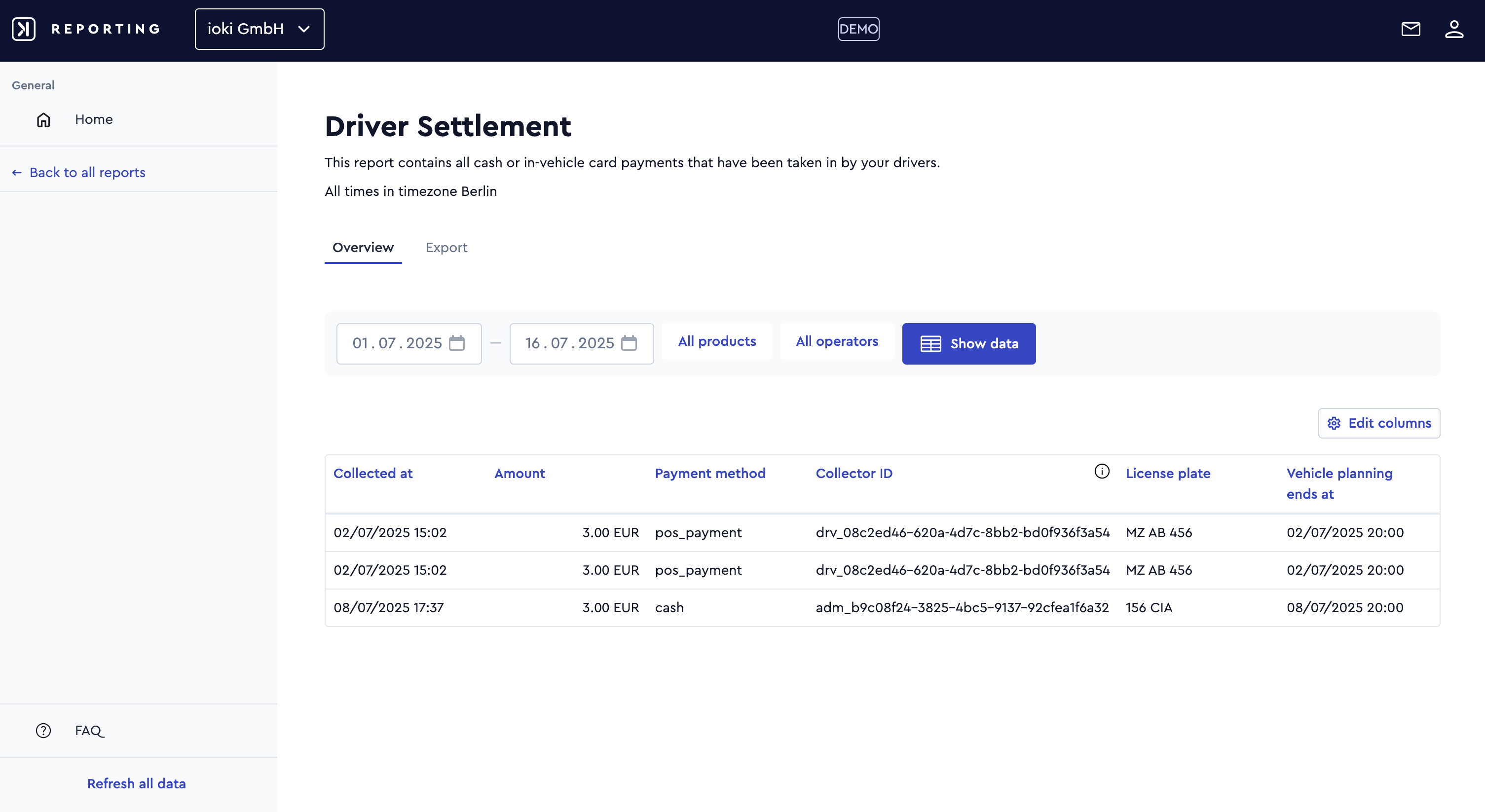1485x812 pixels.
Task: Open the All operators filter
Action: click(x=836, y=341)
